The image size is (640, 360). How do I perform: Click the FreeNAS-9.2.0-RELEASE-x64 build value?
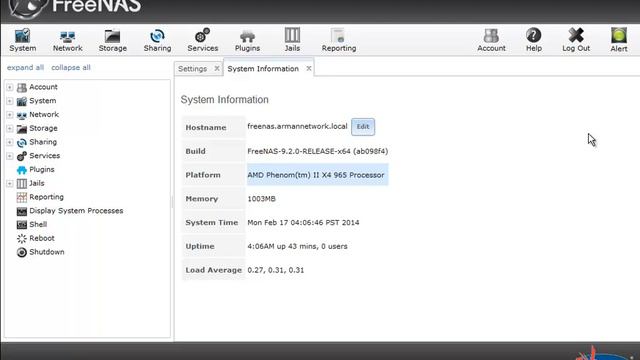click(x=318, y=151)
